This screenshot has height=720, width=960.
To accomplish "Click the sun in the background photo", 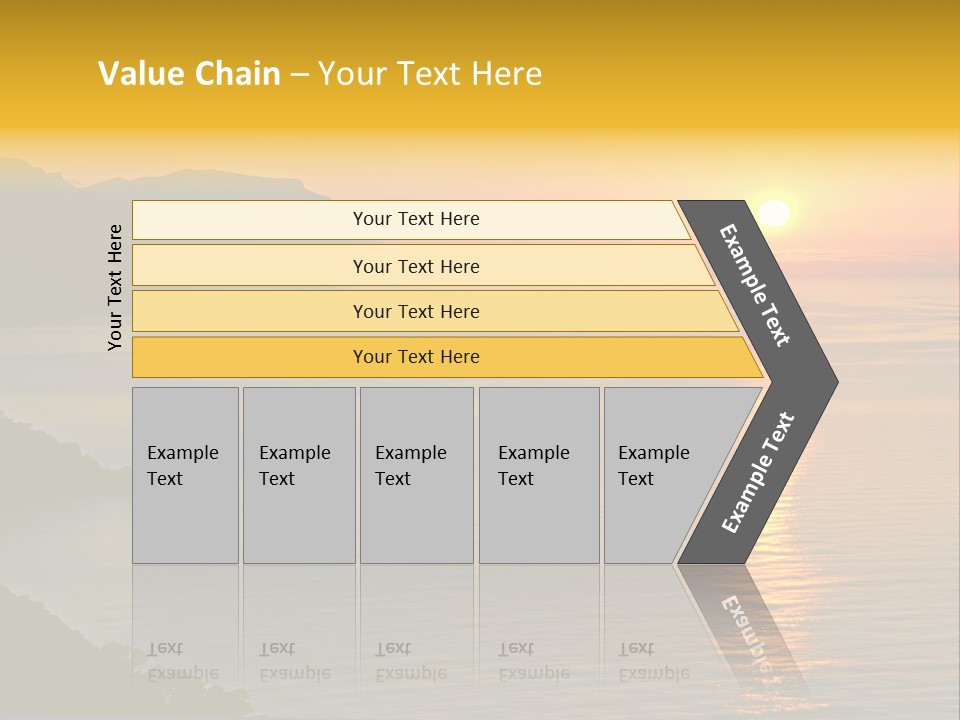I will [x=773, y=213].
